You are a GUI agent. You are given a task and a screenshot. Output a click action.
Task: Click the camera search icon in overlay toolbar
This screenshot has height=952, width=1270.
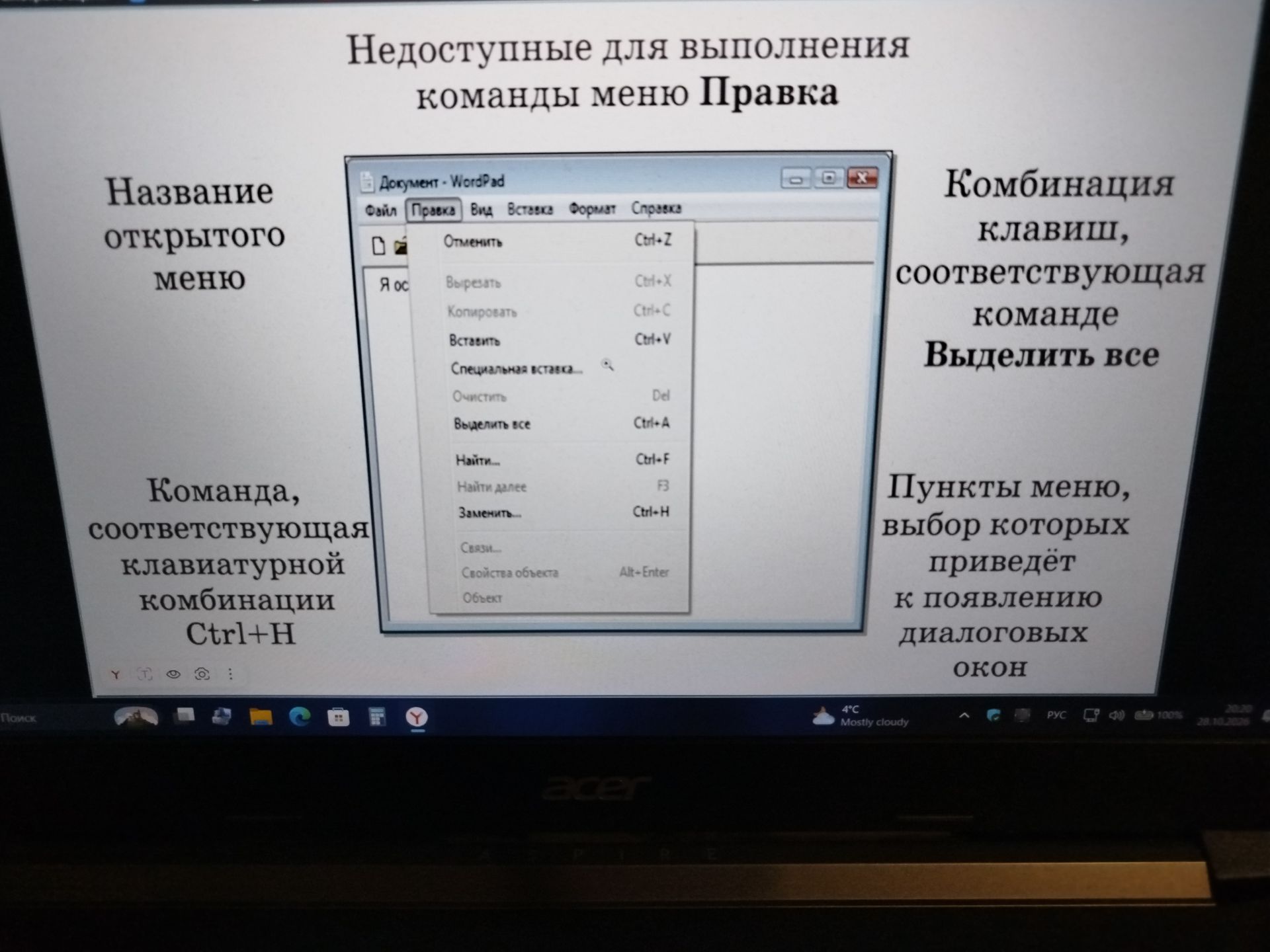(202, 674)
